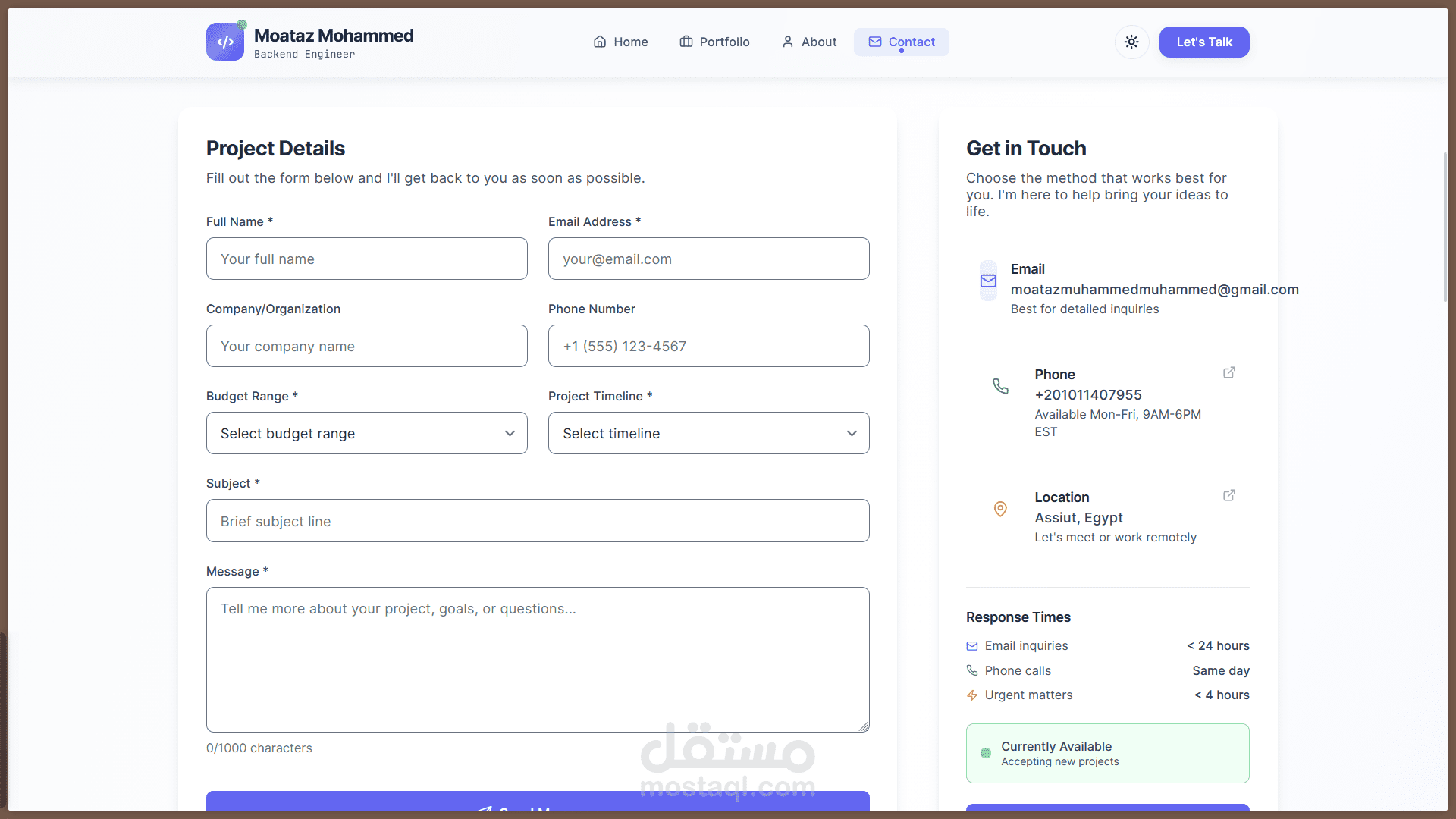Viewport: 1456px width, 819px height.
Task: Click the Email envelope icon
Action: (988, 281)
